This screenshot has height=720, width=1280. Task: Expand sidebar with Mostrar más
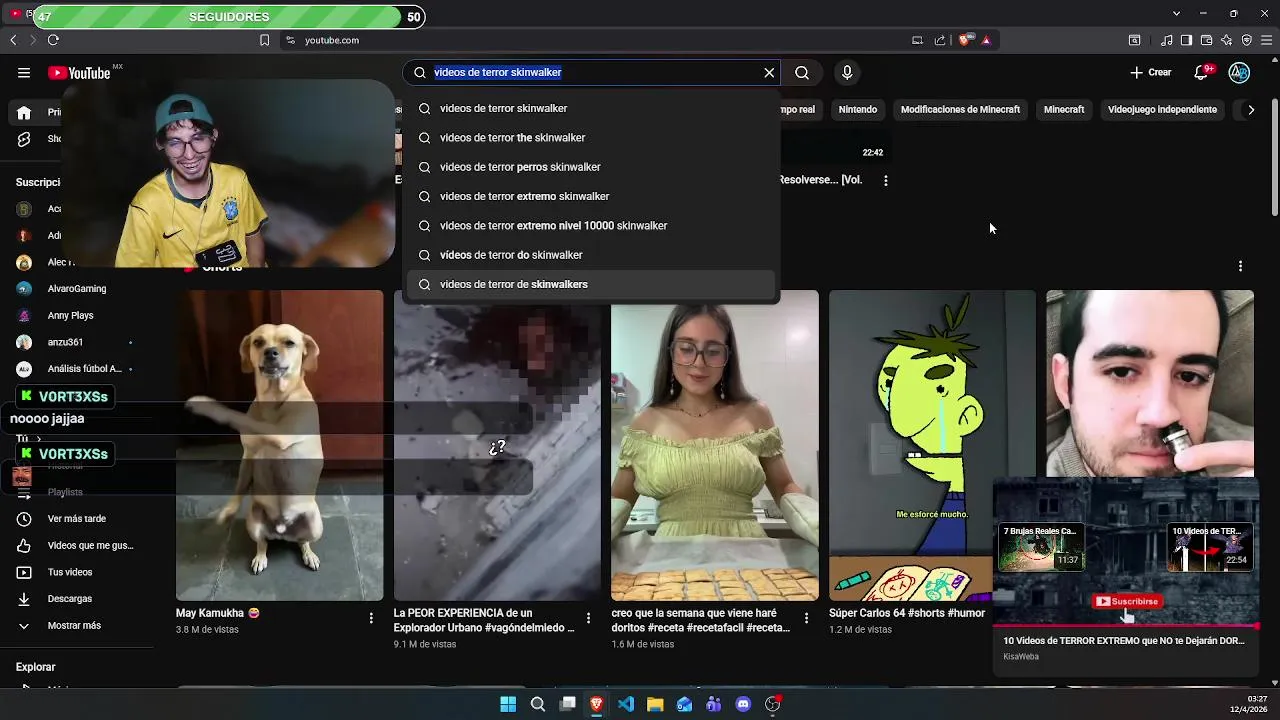coord(74,625)
